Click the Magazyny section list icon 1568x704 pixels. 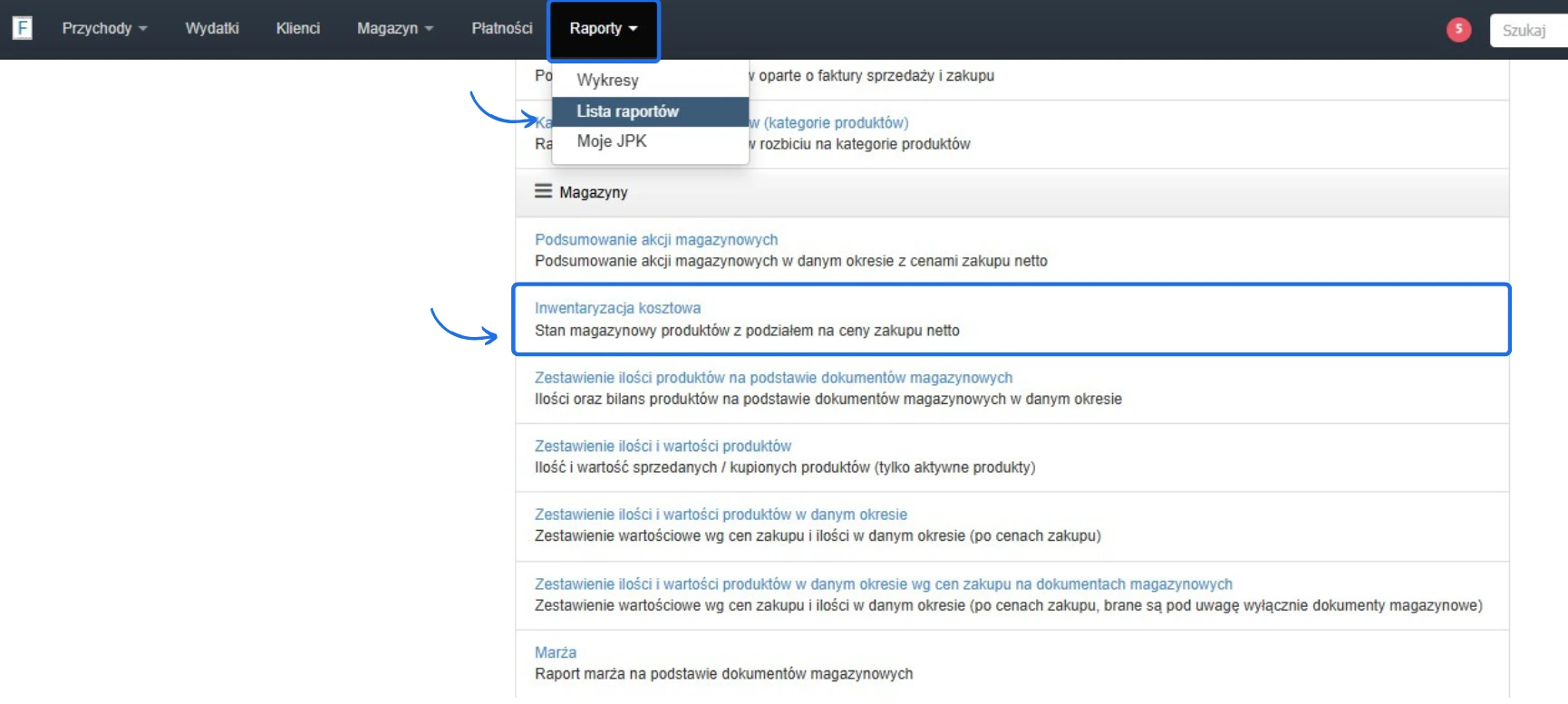point(543,191)
